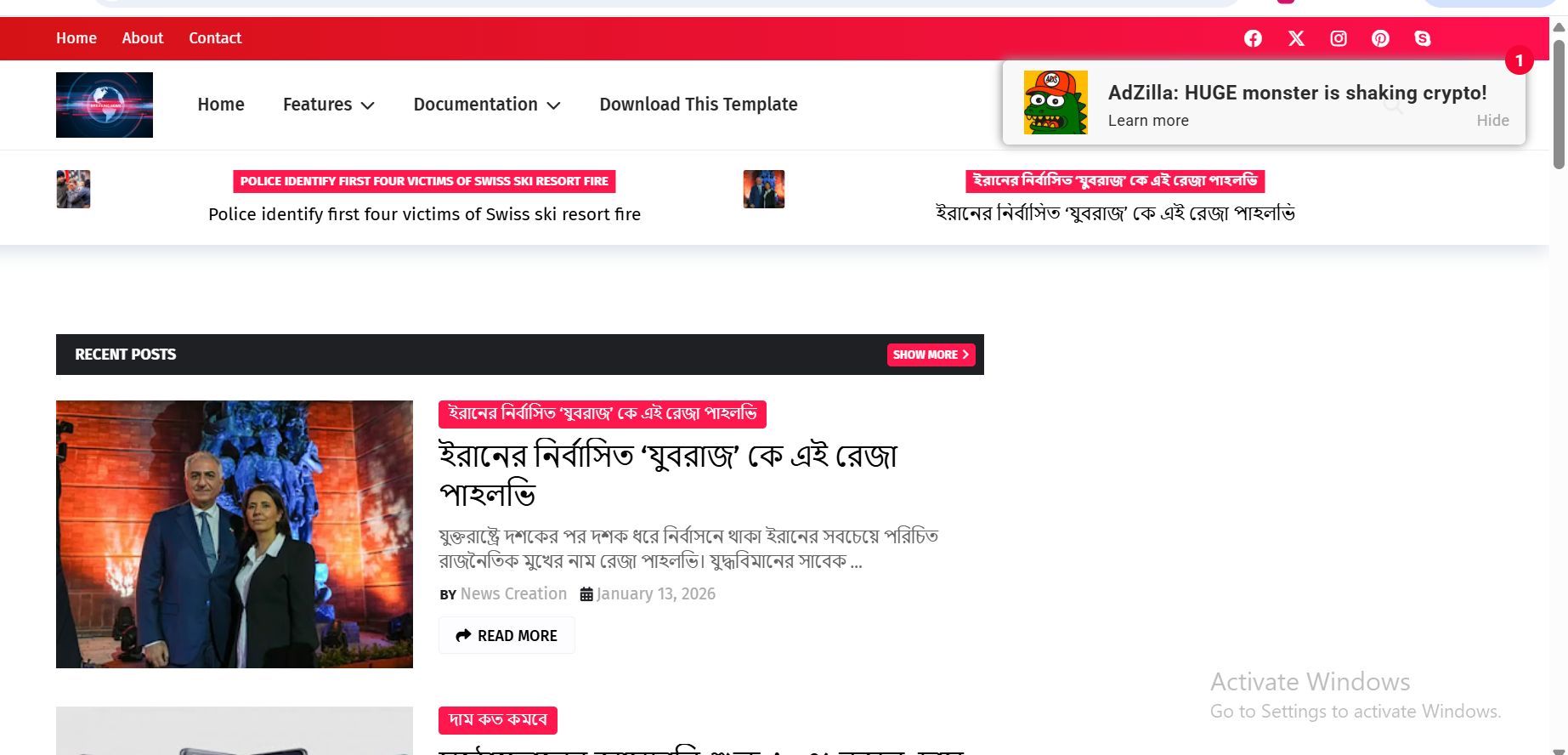This screenshot has height=755, width=1568.
Task: Open the Facebook social icon
Action: coord(1253,38)
